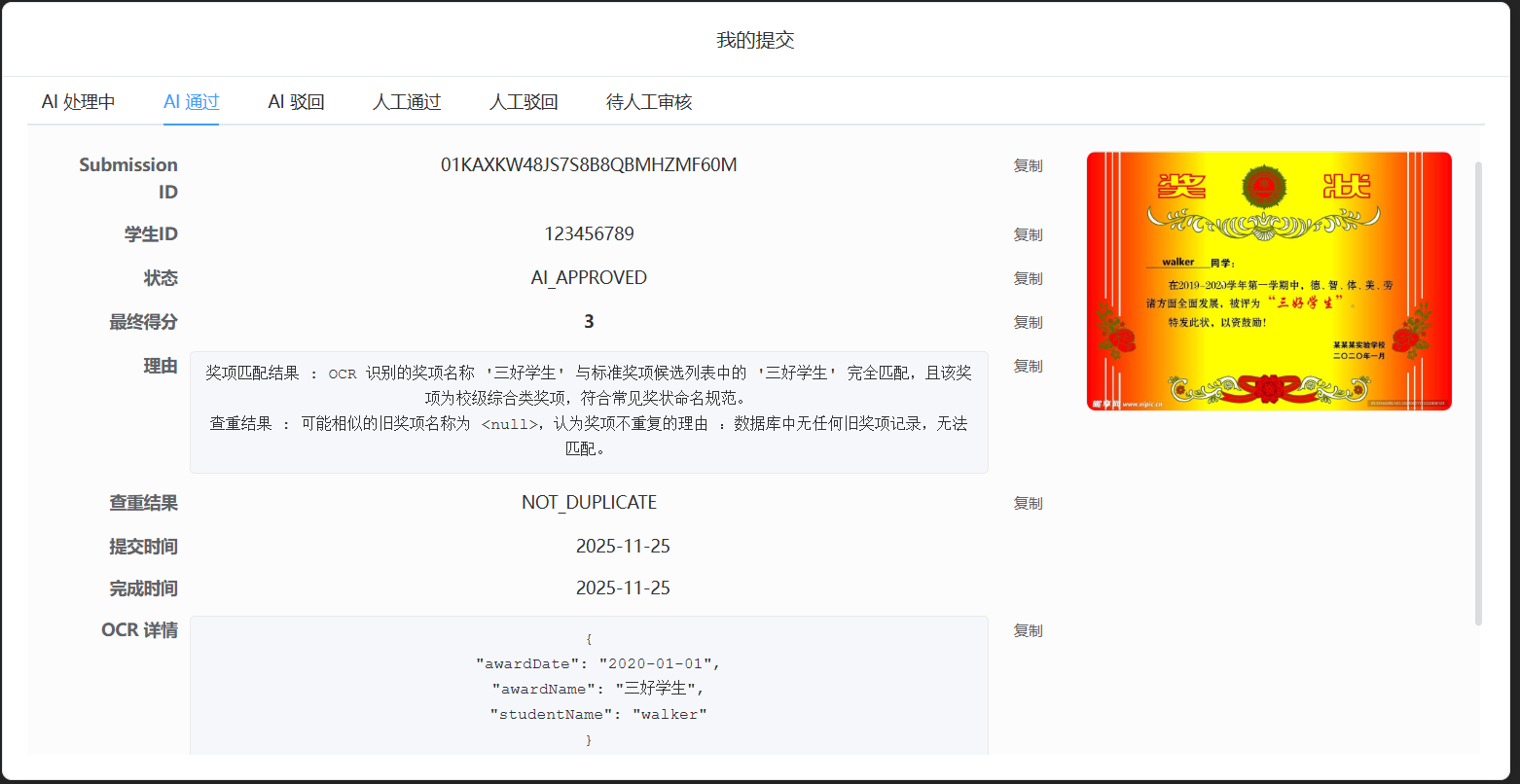Image resolution: width=1520 pixels, height=784 pixels.
Task: Click the 提交时间 date 2025-11-25
Action: 623,547
